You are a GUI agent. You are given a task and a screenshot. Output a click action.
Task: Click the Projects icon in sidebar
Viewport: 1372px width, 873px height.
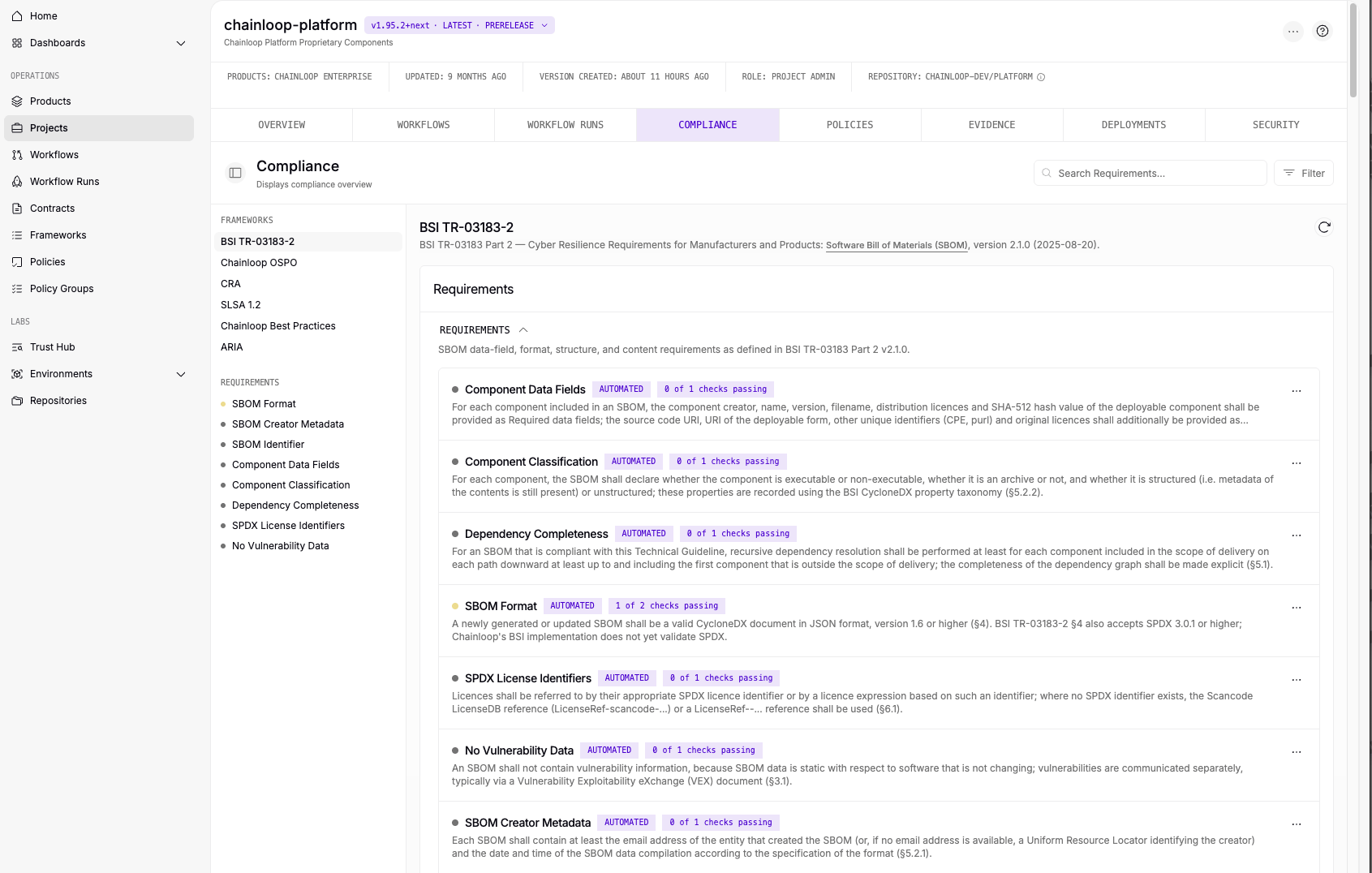pyautogui.click(x=17, y=128)
